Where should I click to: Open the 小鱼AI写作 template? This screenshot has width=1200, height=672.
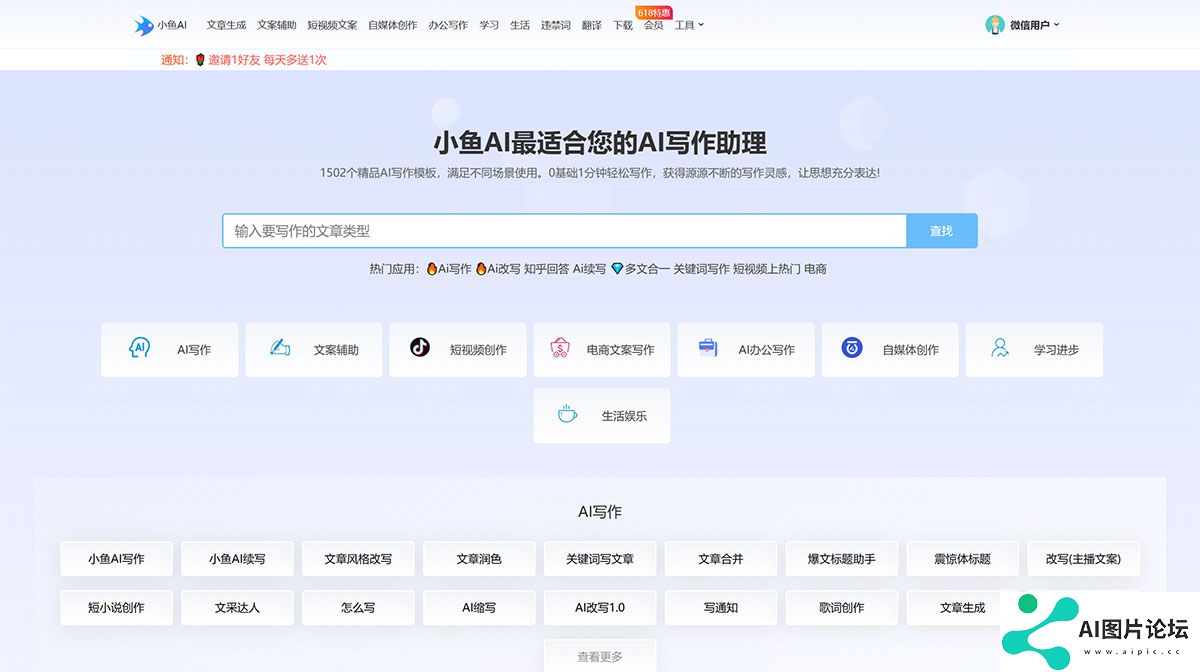116,559
